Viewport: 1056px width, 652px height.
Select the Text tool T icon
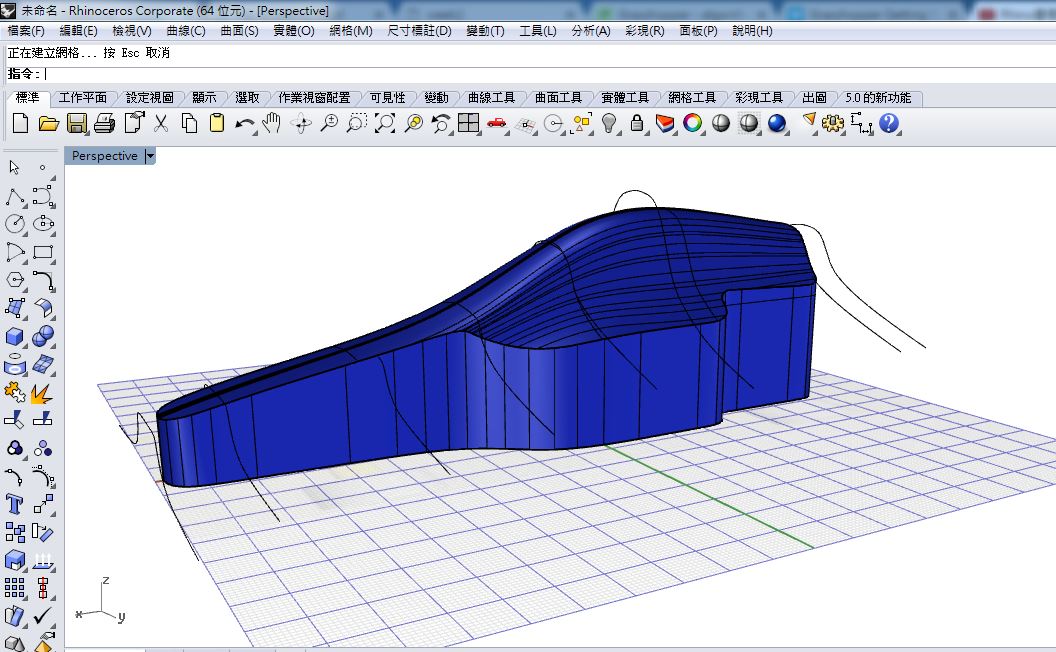[15, 504]
